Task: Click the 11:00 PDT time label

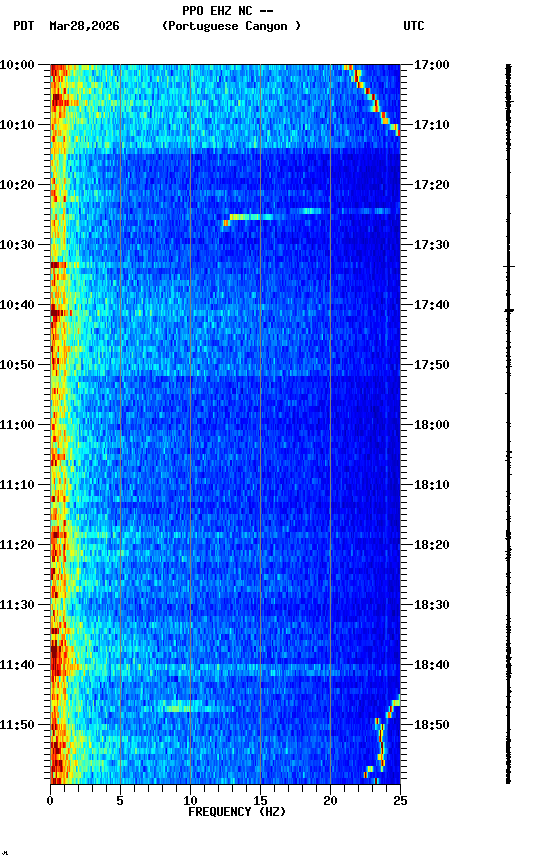Action: (17, 425)
